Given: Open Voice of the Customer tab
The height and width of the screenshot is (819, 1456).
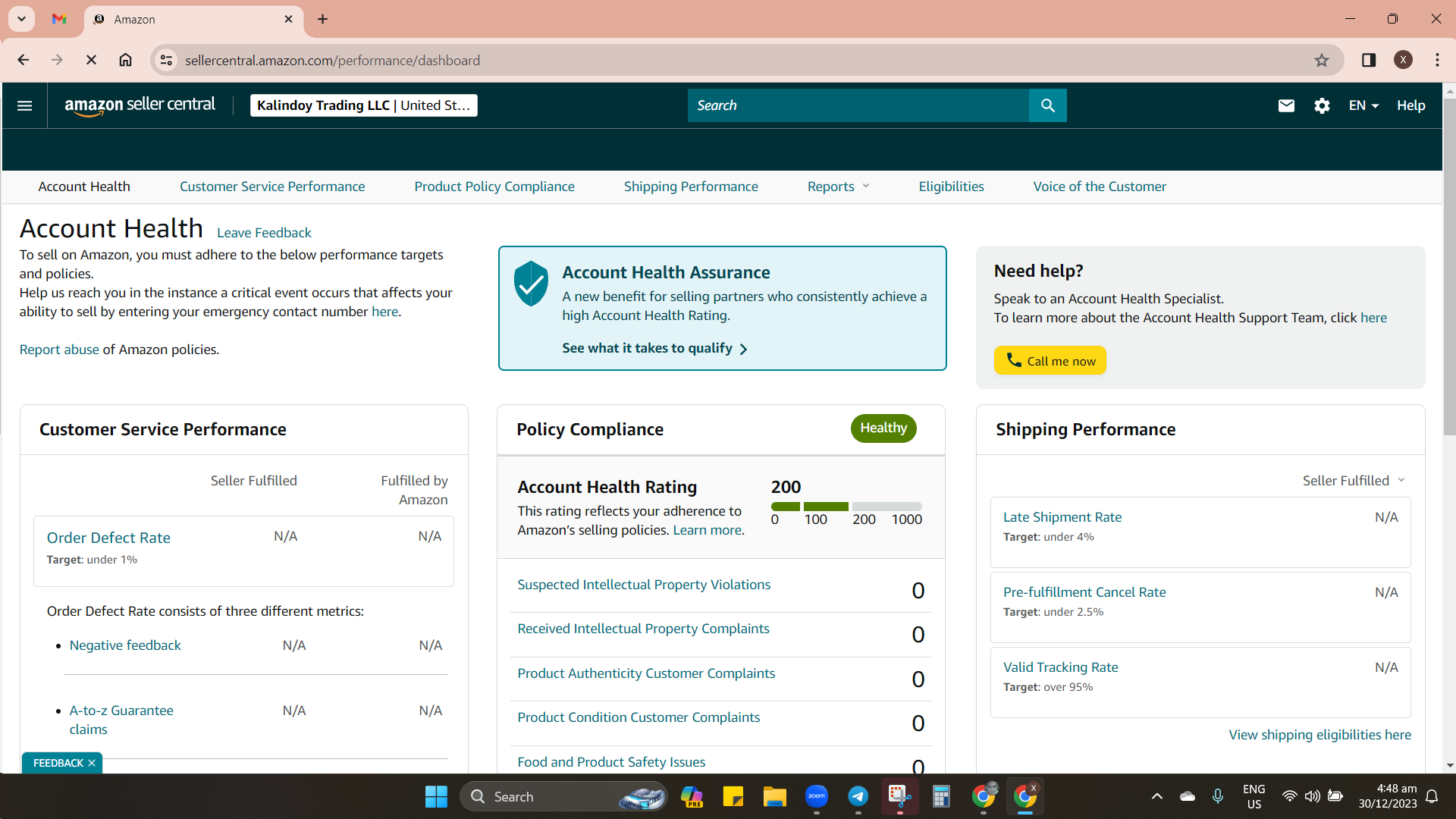Looking at the screenshot, I should (x=1100, y=187).
